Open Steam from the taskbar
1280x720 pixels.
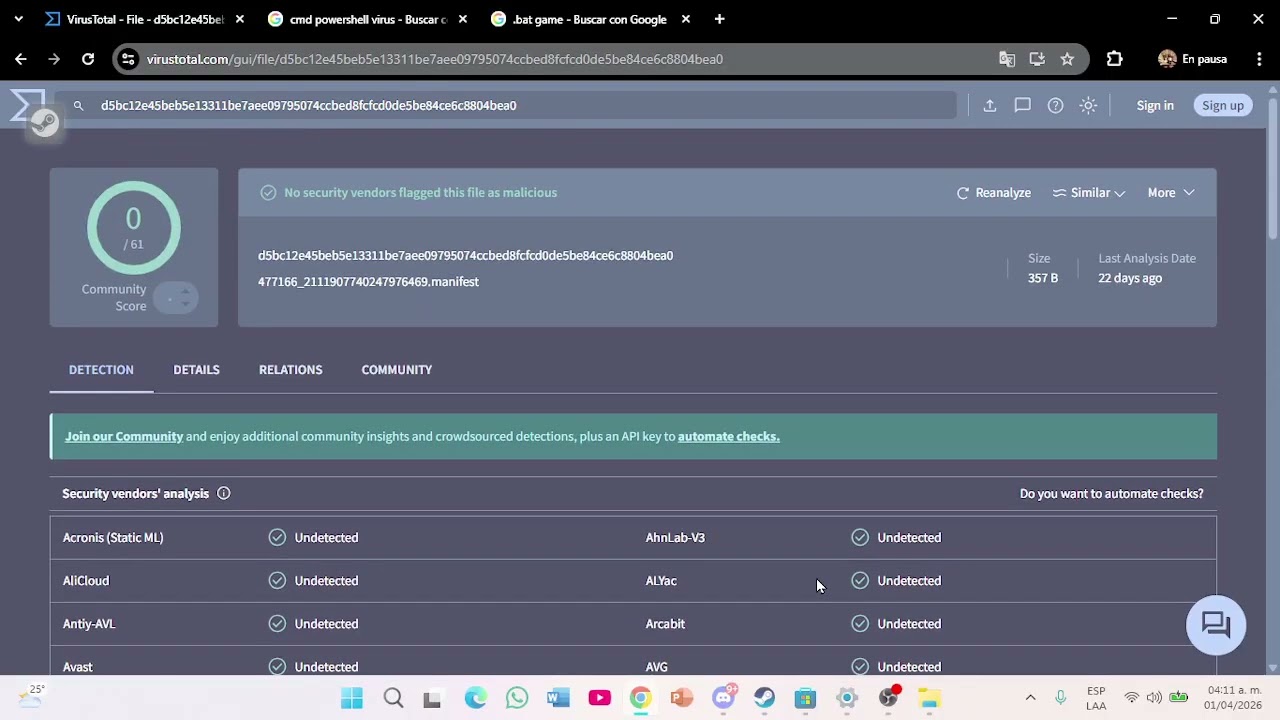point(764,698)
